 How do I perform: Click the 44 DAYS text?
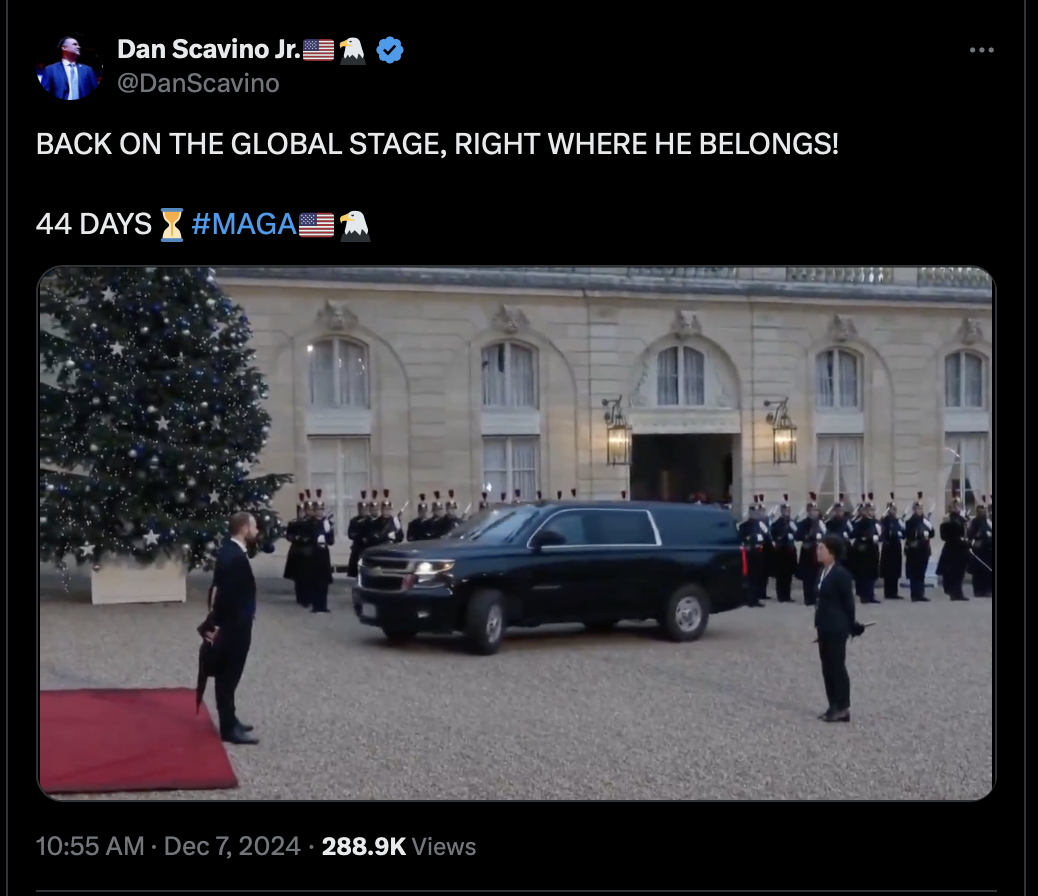click(94, 224)
